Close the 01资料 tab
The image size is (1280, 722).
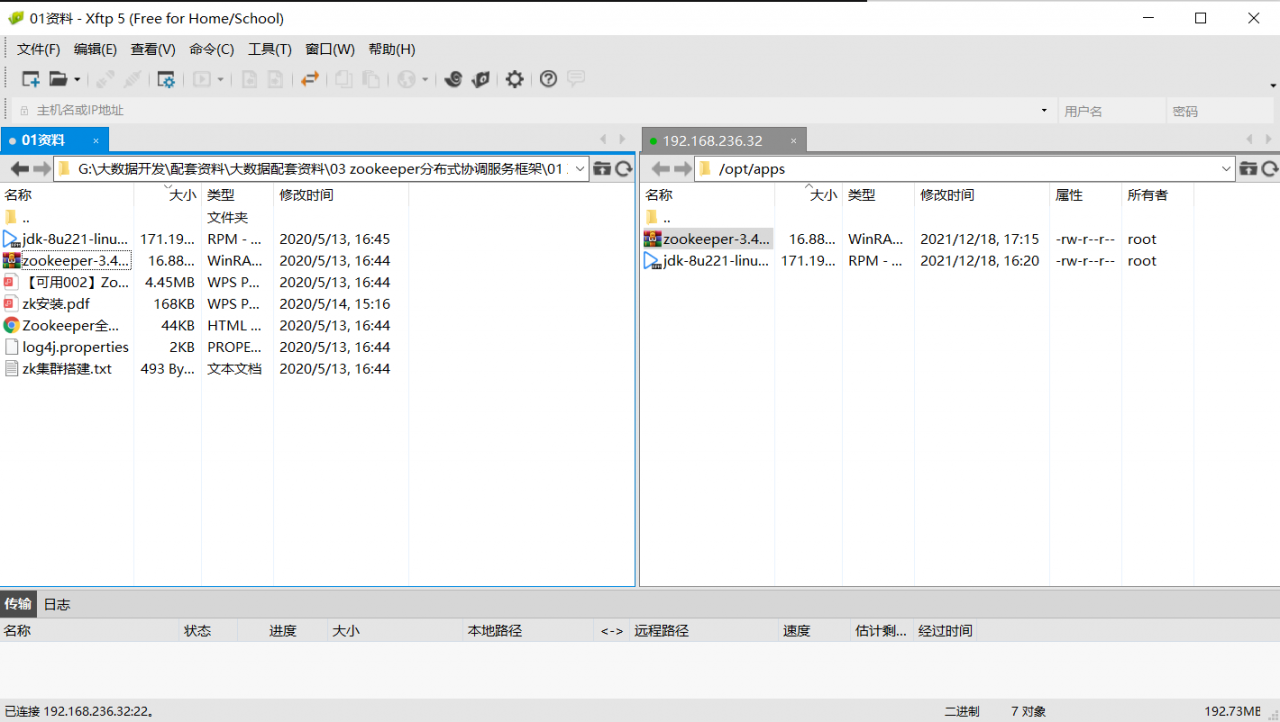coord(96,141)
